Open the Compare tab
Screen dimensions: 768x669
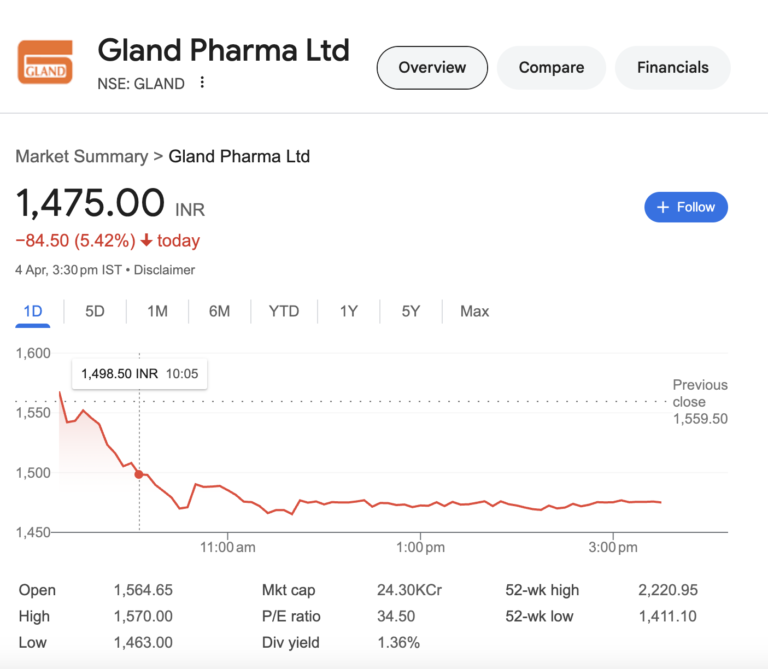click(551, 68)
